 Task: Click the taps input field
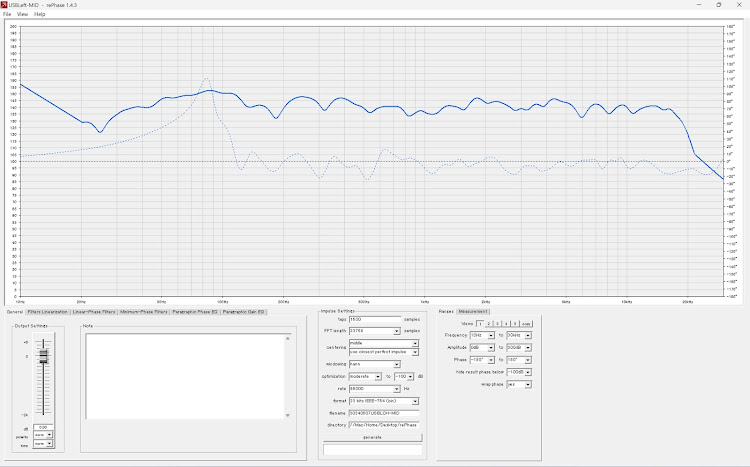pyautogui.click(x=375, y=319)
